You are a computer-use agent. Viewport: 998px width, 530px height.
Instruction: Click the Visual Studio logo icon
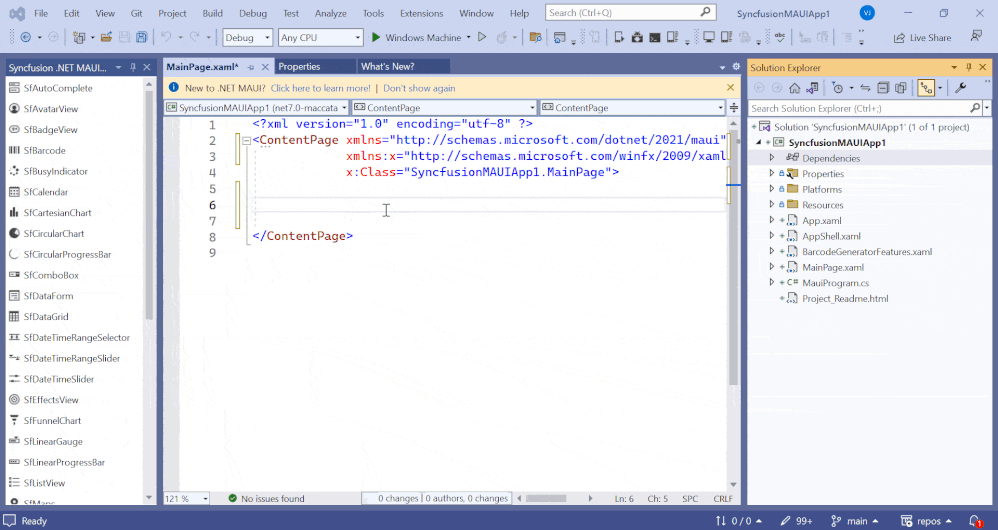17,13
